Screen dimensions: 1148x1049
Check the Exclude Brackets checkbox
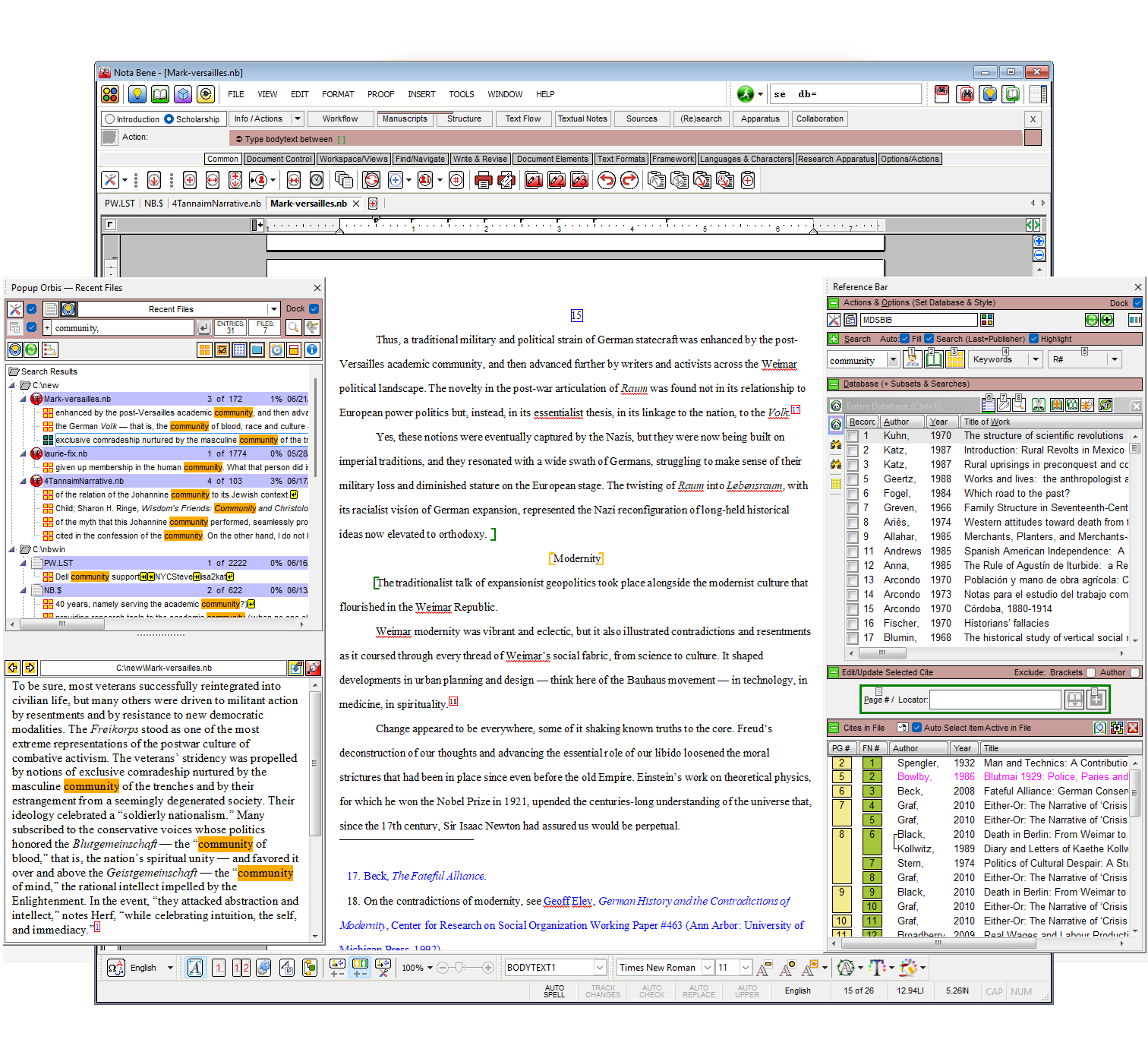1091,672
